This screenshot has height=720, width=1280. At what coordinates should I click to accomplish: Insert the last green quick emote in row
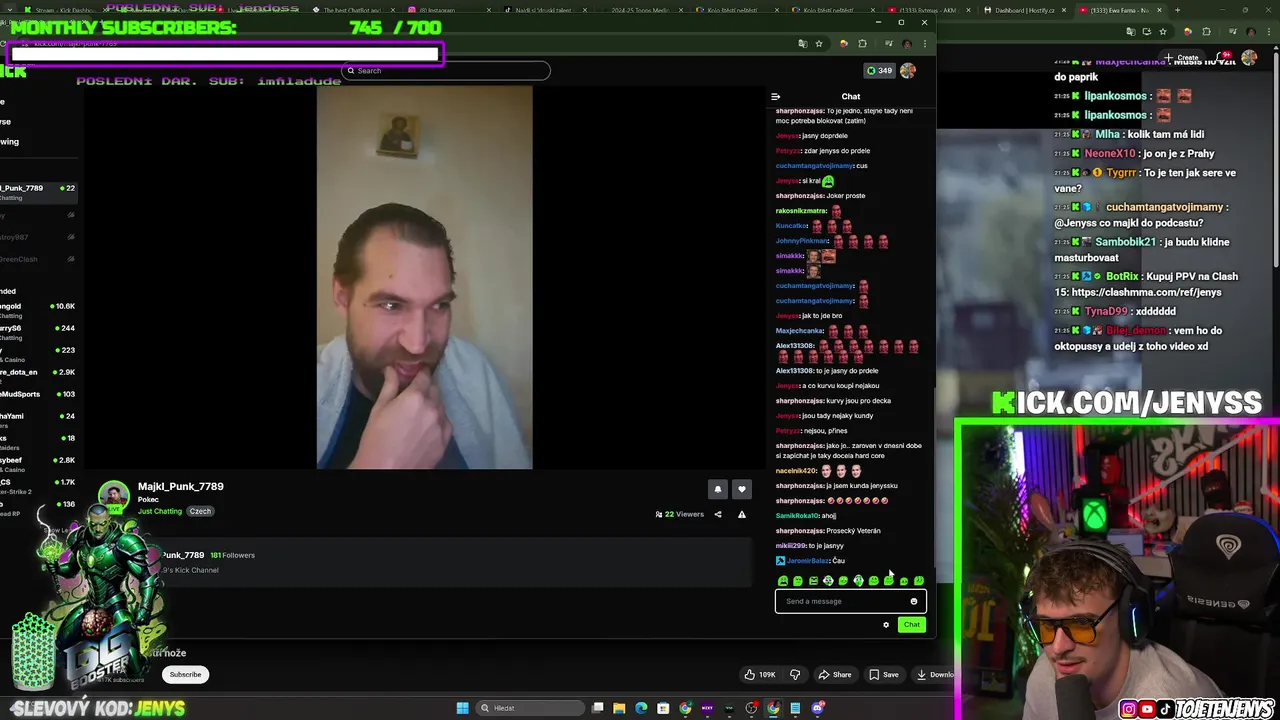tap(918, 581)
